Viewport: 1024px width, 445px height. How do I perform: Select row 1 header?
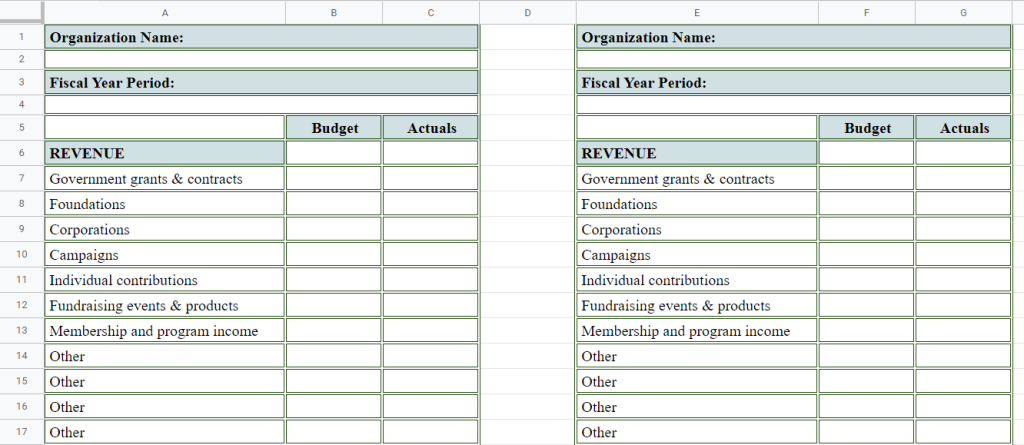tap(22, 37)
